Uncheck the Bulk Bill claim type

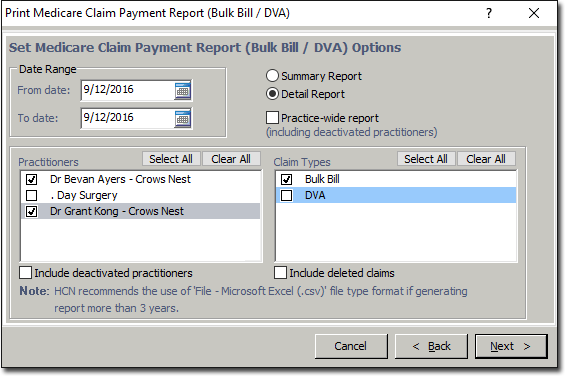286,179
